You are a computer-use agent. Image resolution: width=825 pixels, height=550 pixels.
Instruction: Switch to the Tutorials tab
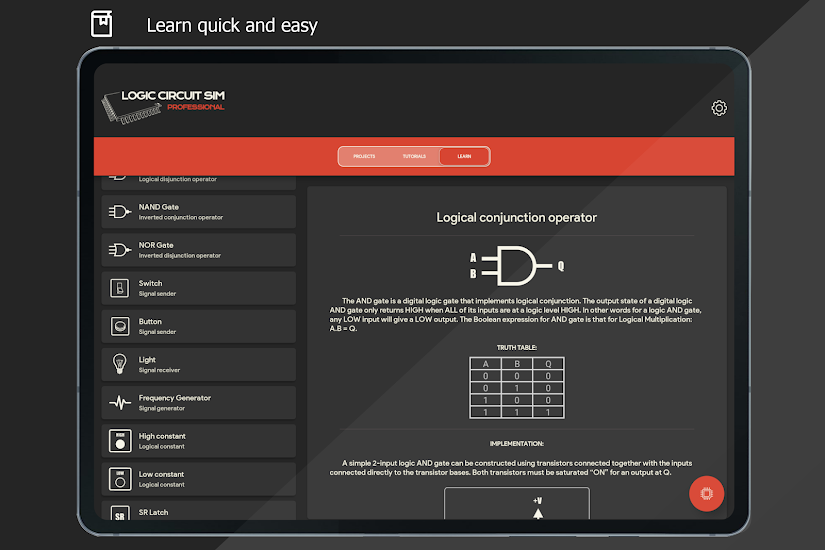point(414,157)
